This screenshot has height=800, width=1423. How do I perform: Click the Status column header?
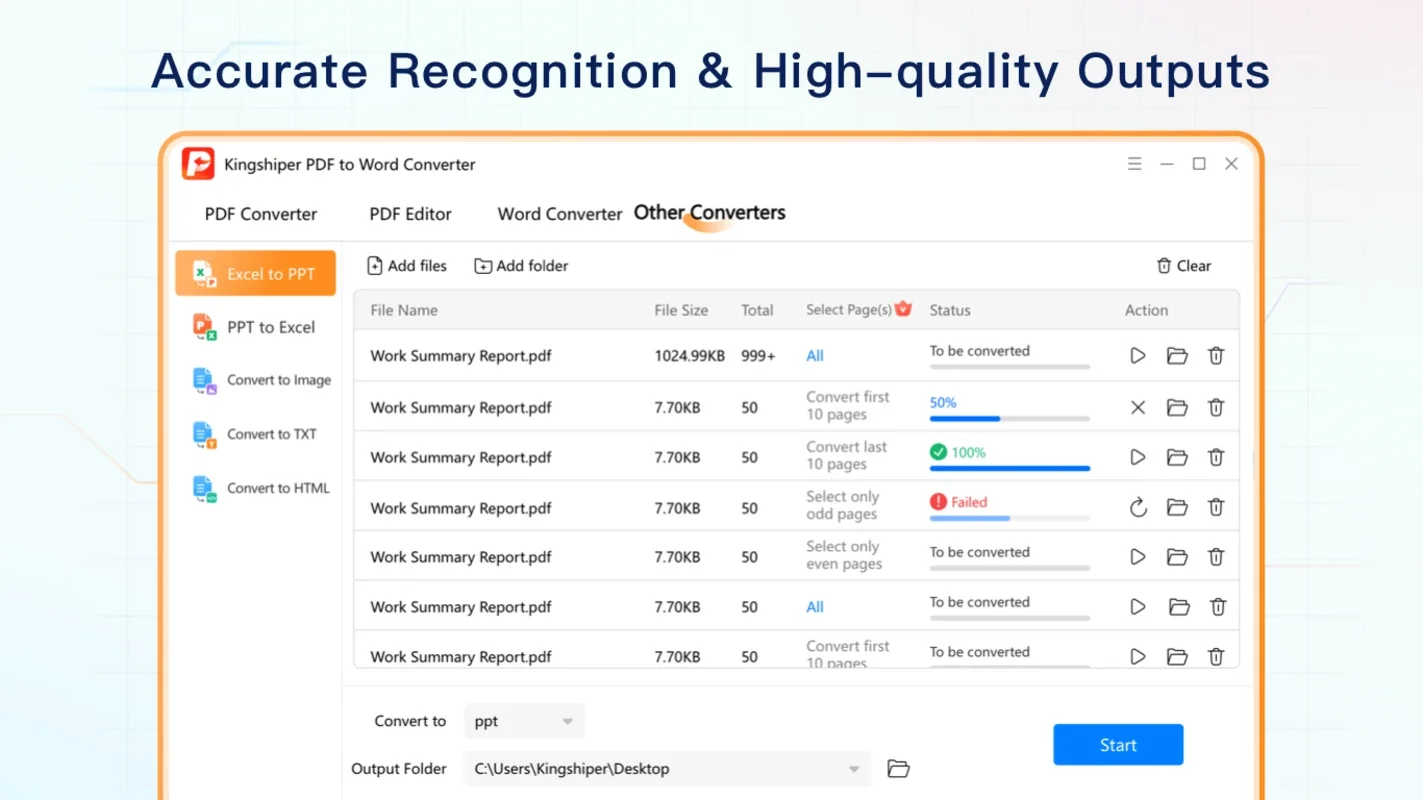[x=950, y=310]
